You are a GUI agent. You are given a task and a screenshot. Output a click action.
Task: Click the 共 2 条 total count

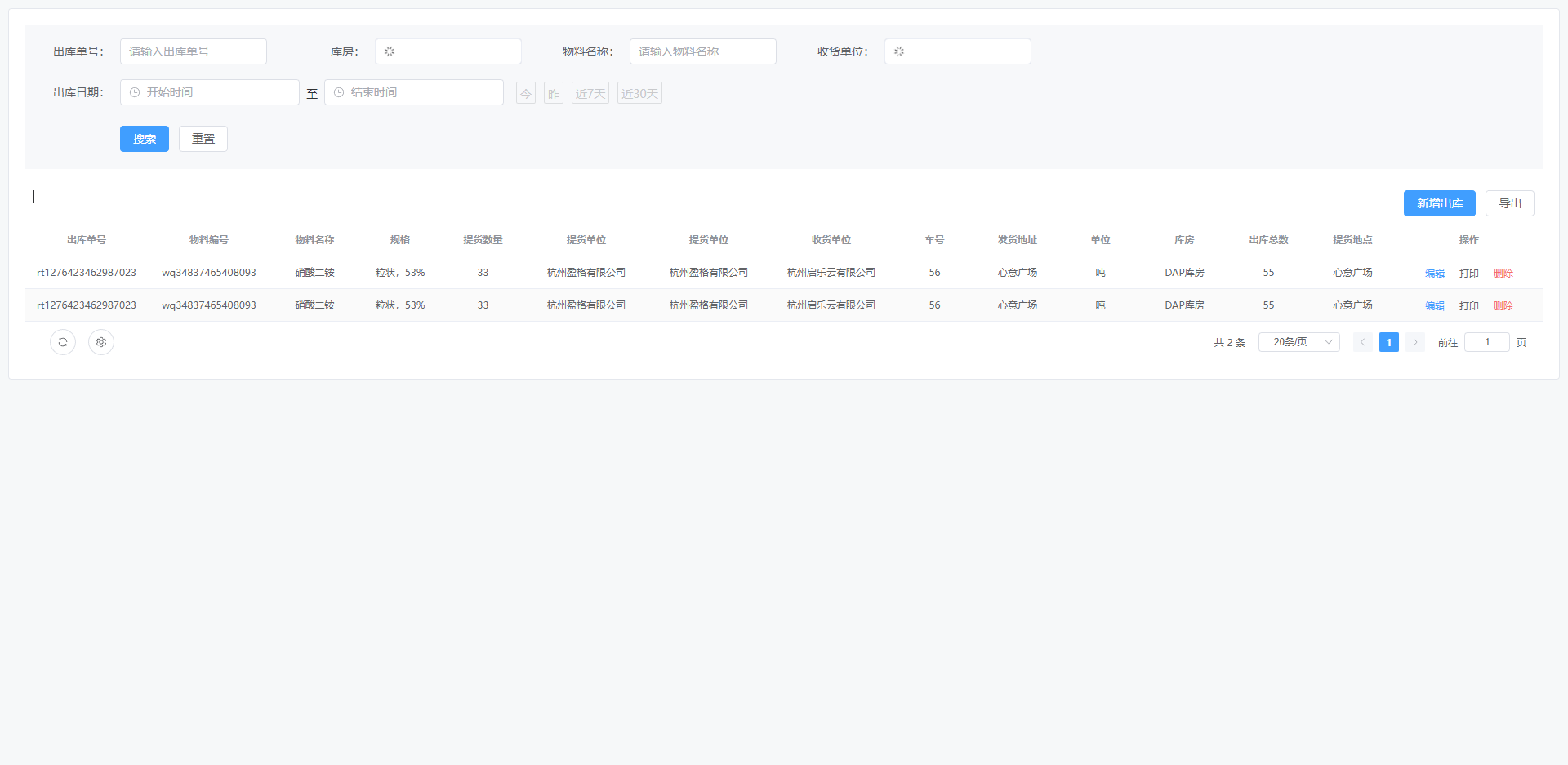click(x=1230, y=342)
